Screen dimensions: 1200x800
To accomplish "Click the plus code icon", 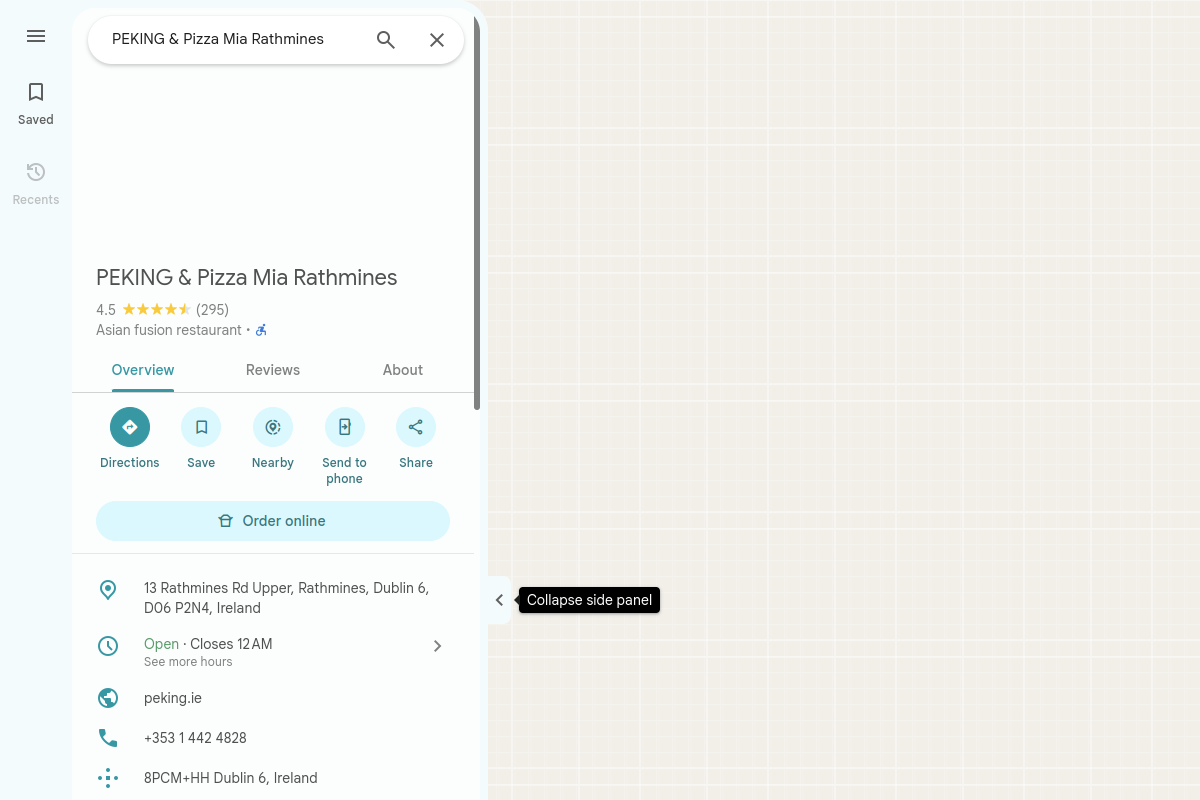I will (108, 778).
